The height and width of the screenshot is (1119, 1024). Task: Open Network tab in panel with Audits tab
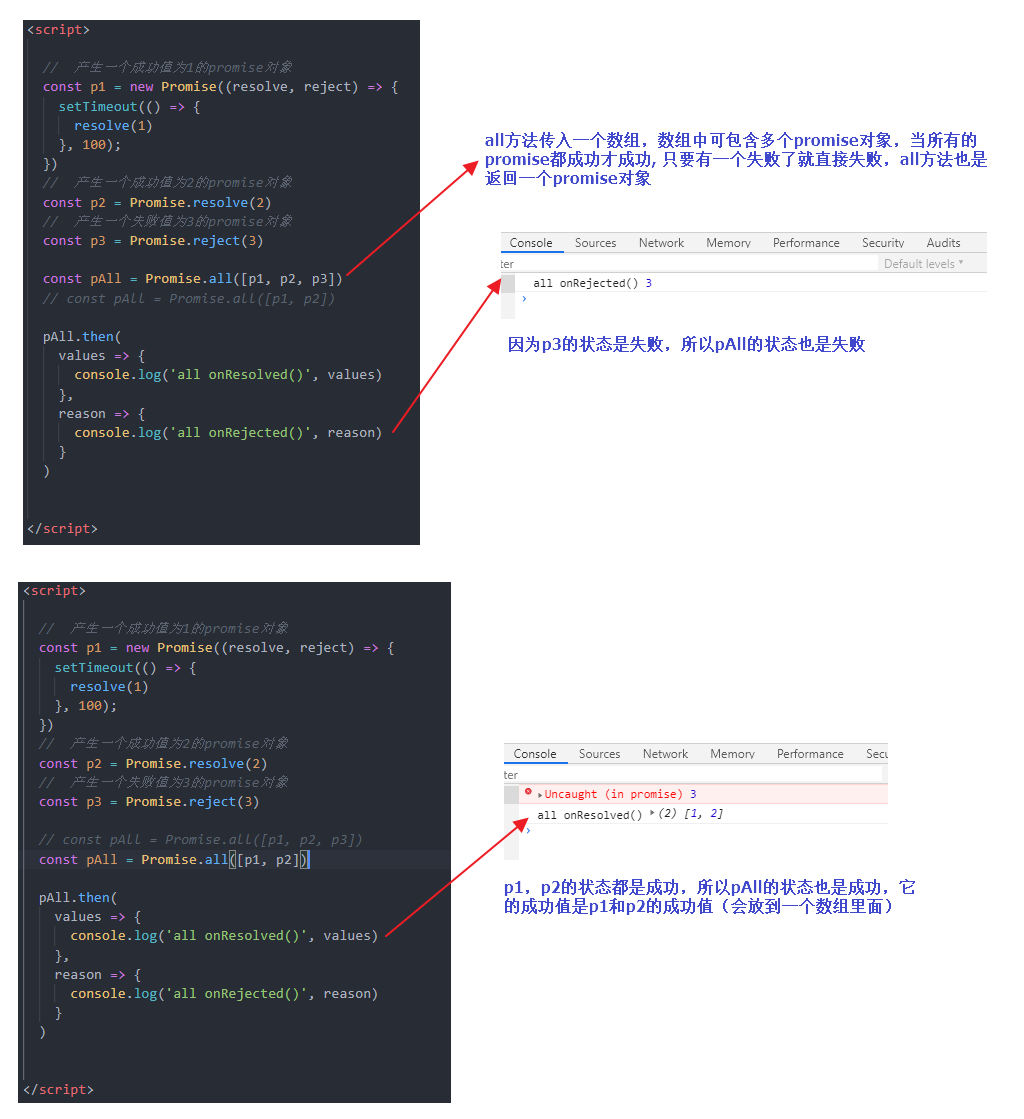tap(661, 243)
